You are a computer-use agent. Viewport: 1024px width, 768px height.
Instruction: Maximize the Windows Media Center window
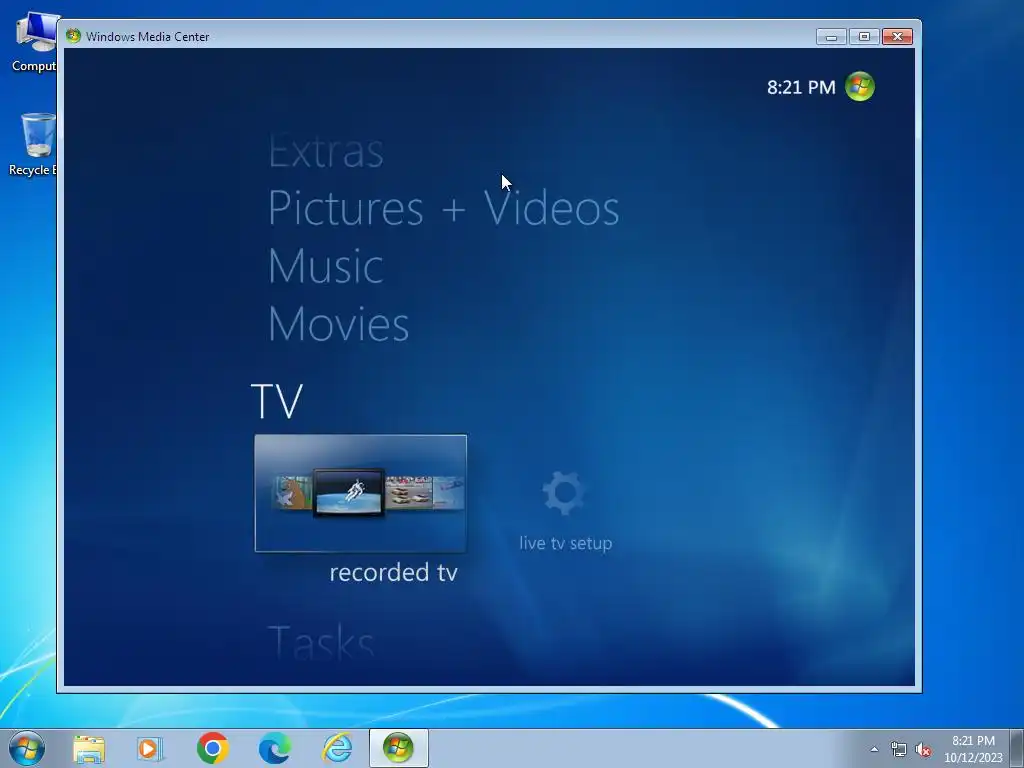[864, 37]
